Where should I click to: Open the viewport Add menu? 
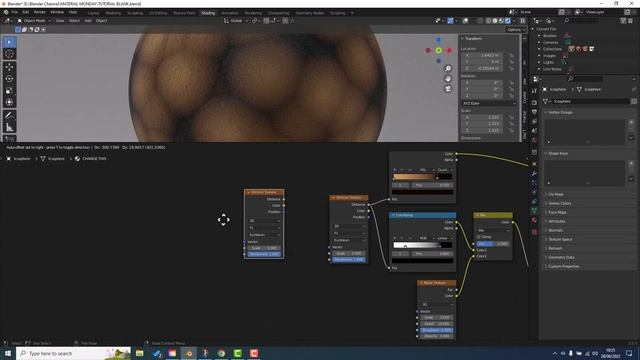88,20
